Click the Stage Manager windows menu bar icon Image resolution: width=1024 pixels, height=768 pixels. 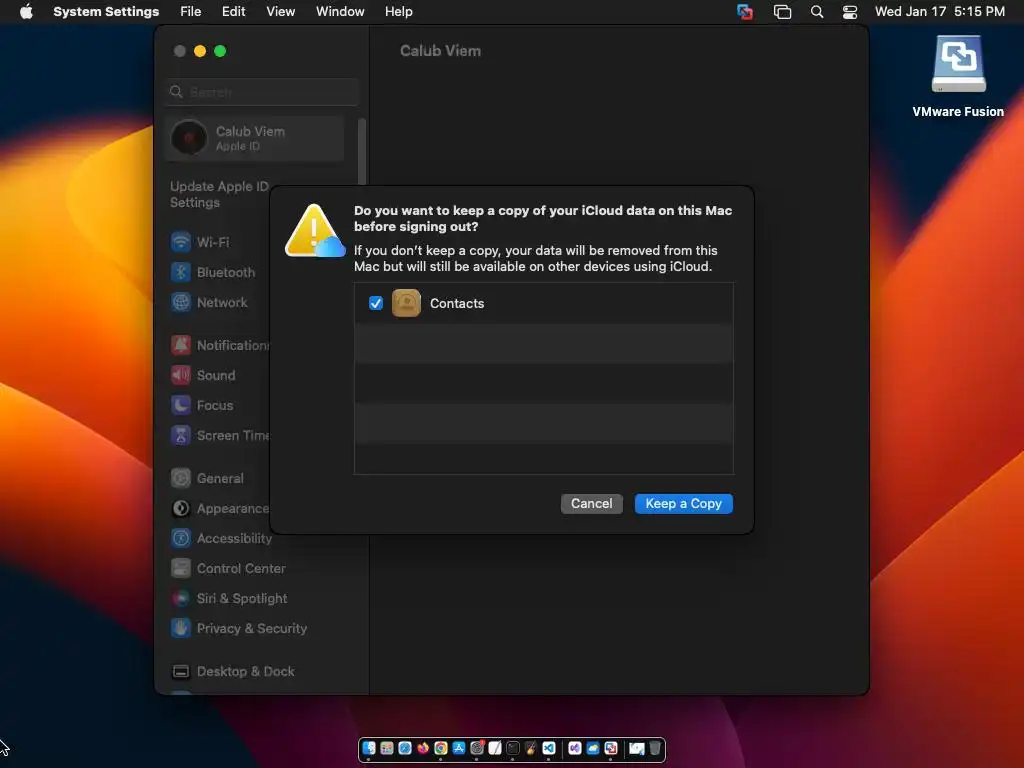tap(782, 11)
